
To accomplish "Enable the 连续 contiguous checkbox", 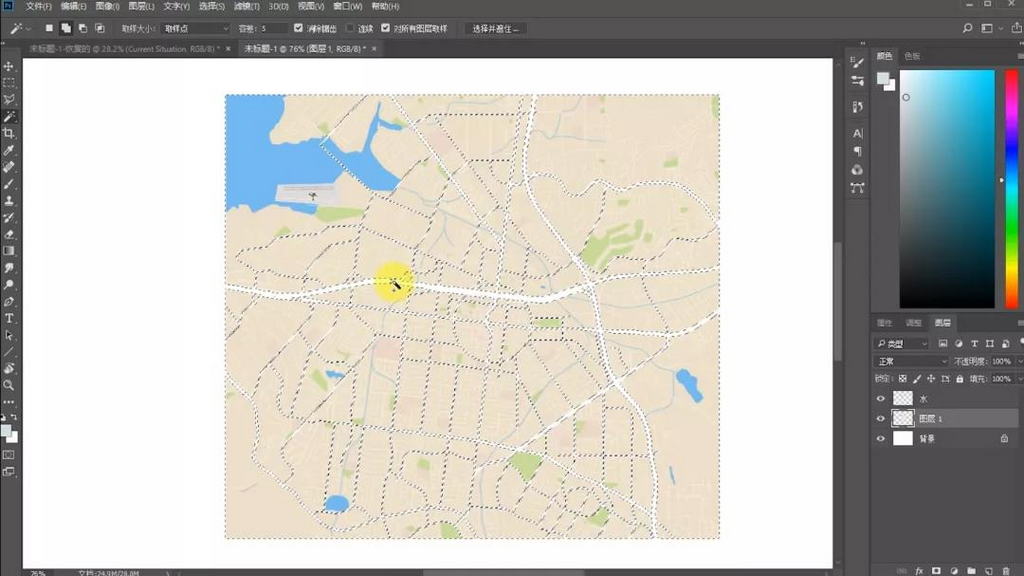I will pyautogui.click(x=350, y=28).
